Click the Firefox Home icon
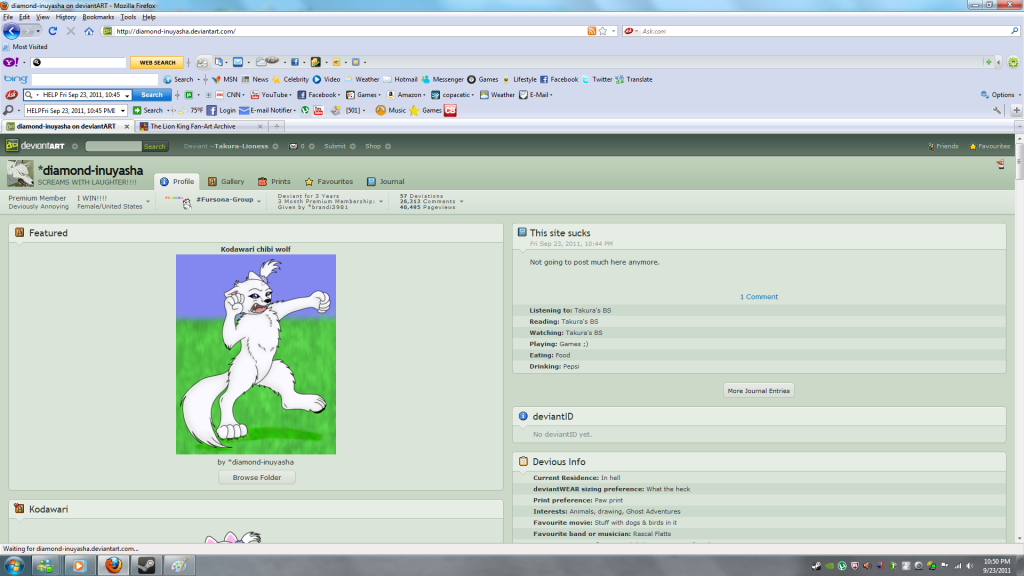The image size is (1024, 576). (88, 31)
